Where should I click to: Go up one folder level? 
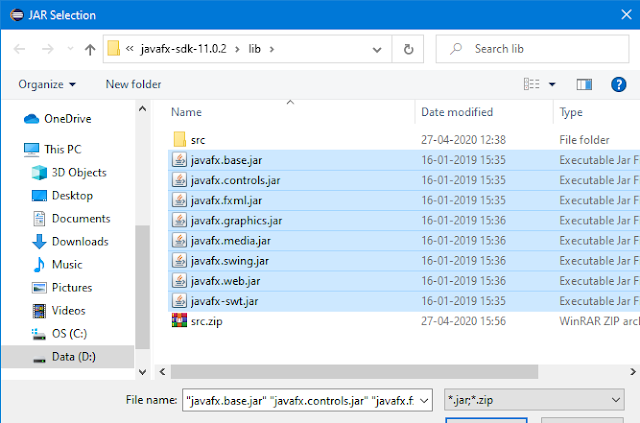coord(90,49)
